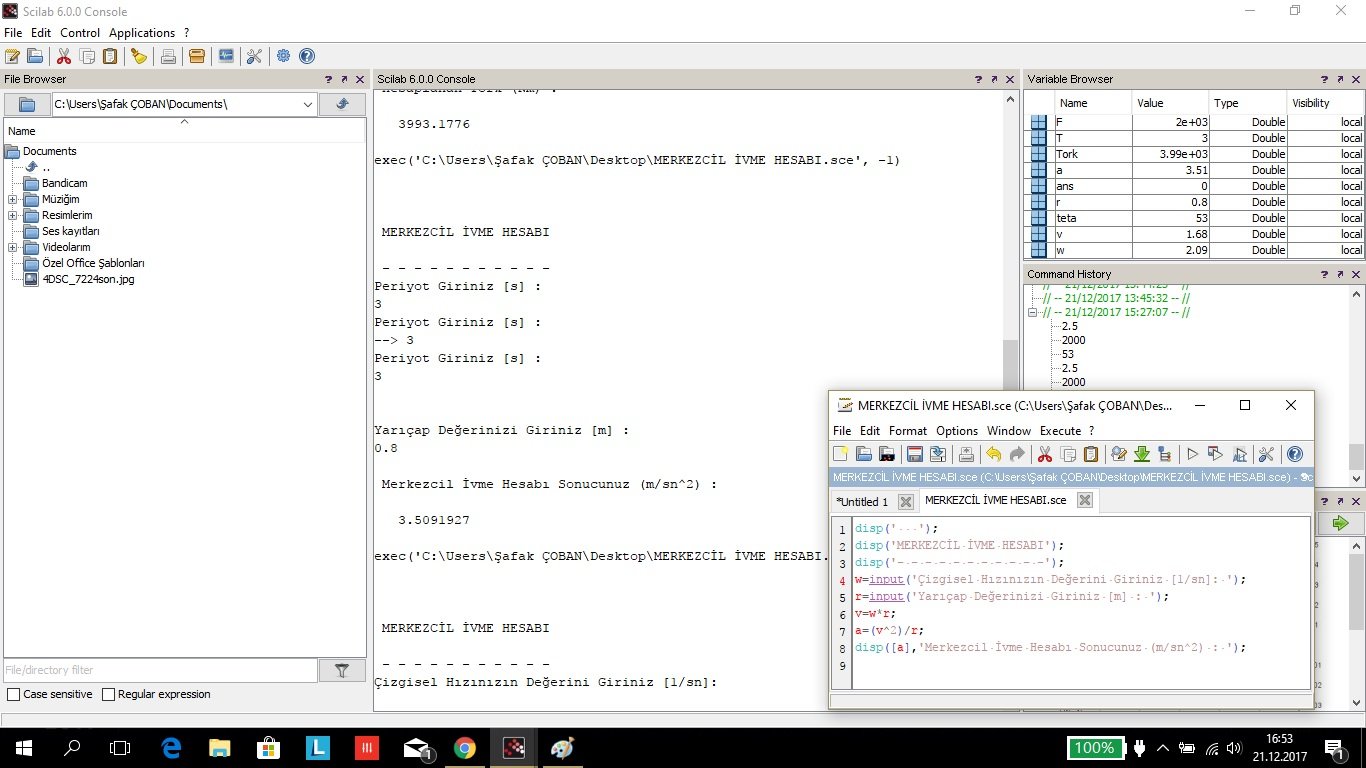Viewport: 1366px width, 768px height.
Task: Go to parent directory in File Browser
Action: point(343,104)
